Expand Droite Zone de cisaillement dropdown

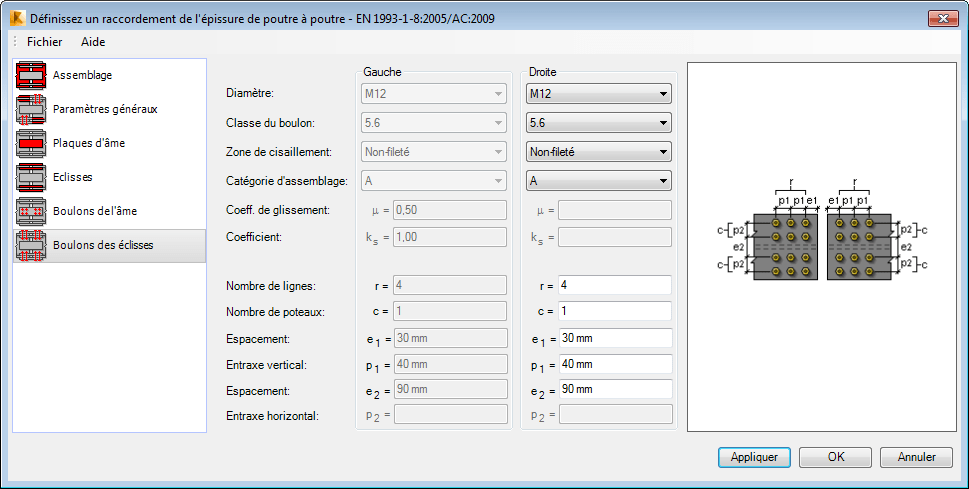pyautogui.click(x=598, y=151)
